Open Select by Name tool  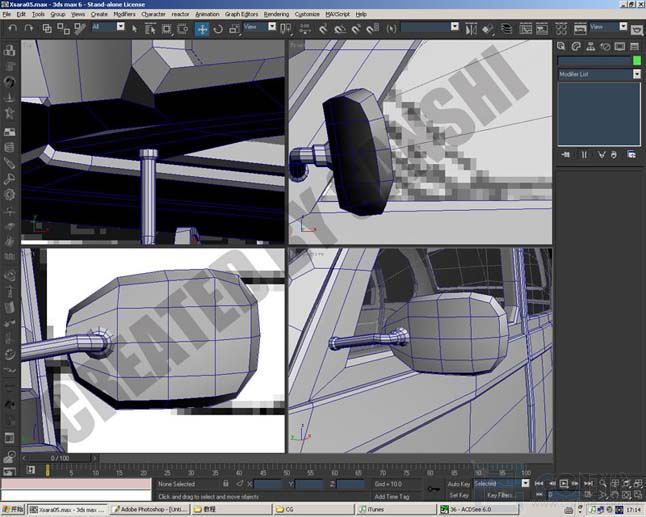pyautogui.click(x=150, y=28)
